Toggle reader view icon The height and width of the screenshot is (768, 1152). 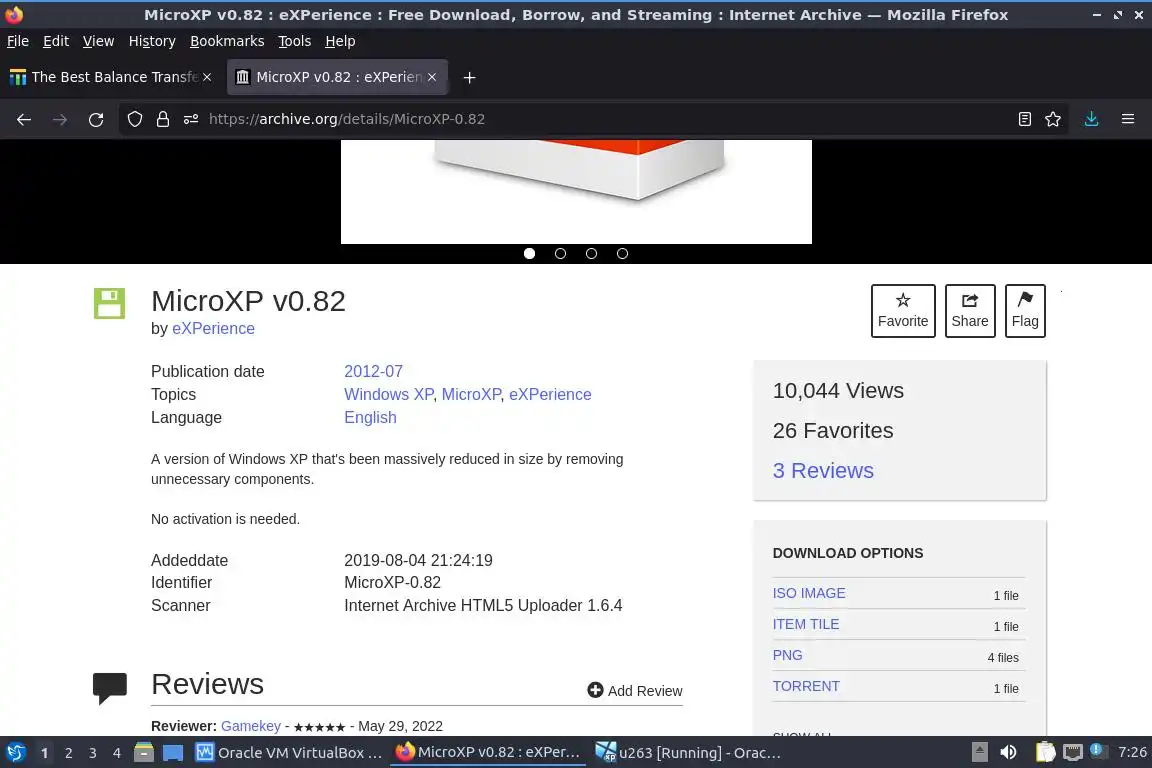point(1024,119)
